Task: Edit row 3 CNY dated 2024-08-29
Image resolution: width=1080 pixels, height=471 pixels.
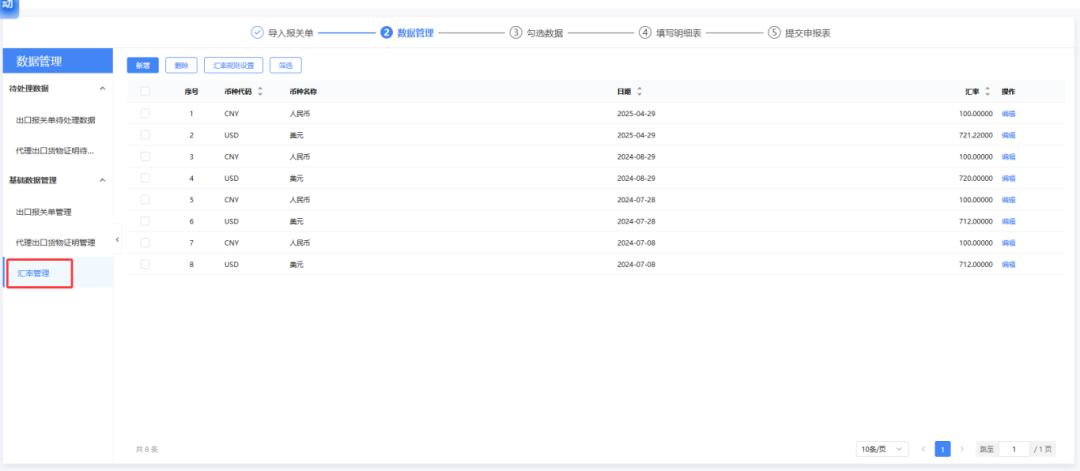Action: tap(1008, 157)
